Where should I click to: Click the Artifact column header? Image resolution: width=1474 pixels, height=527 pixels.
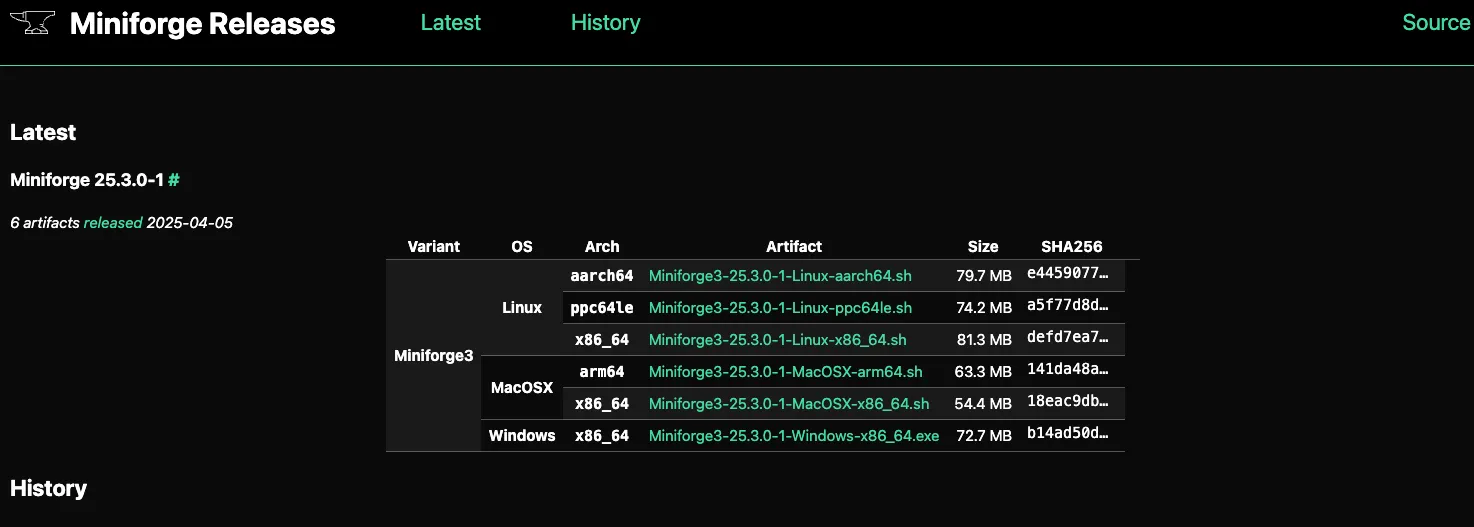pos(794,246)
